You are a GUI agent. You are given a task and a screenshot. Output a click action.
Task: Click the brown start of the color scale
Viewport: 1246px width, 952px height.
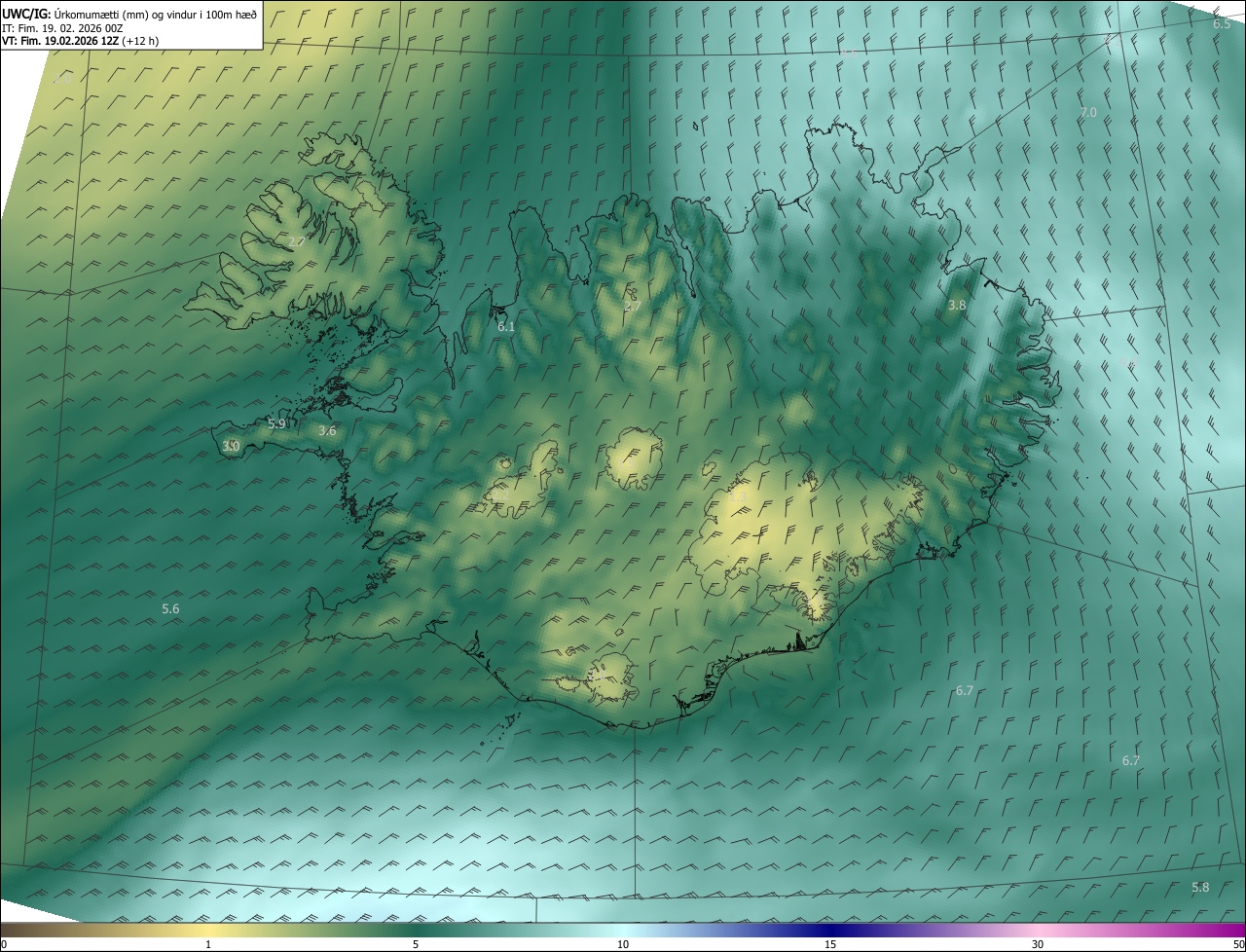(19, 930)
